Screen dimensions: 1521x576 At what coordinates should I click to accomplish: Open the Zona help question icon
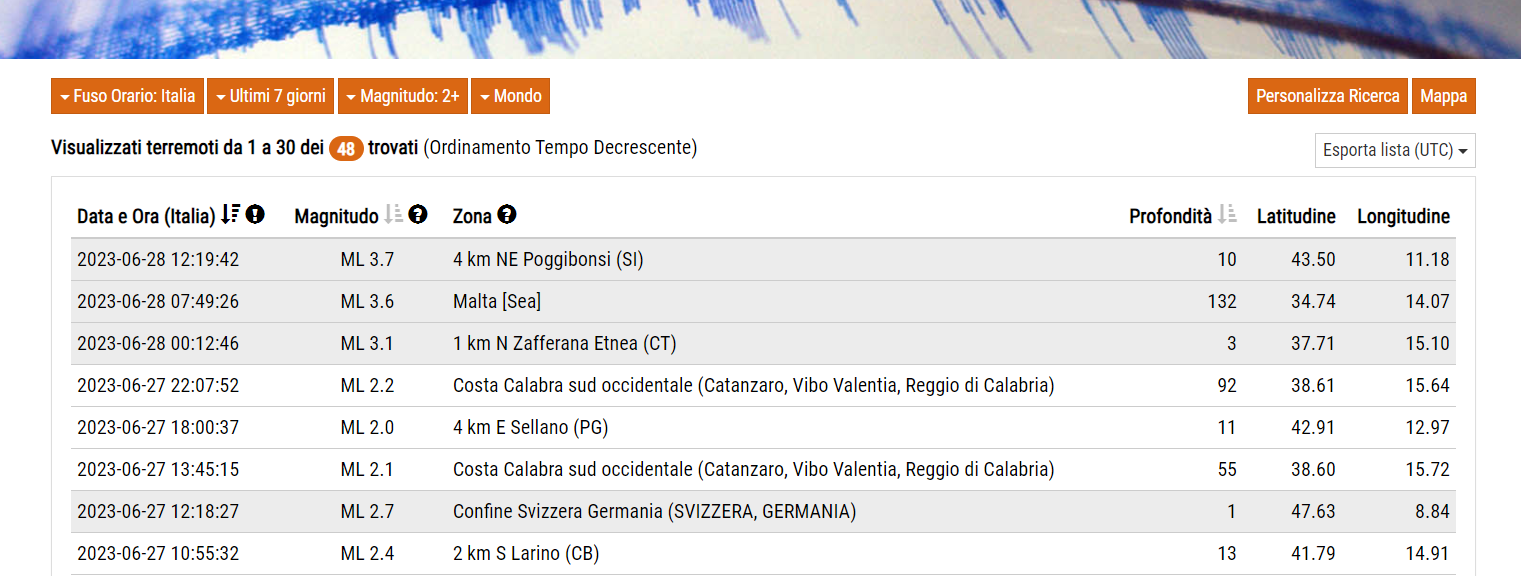coord(507,215)
